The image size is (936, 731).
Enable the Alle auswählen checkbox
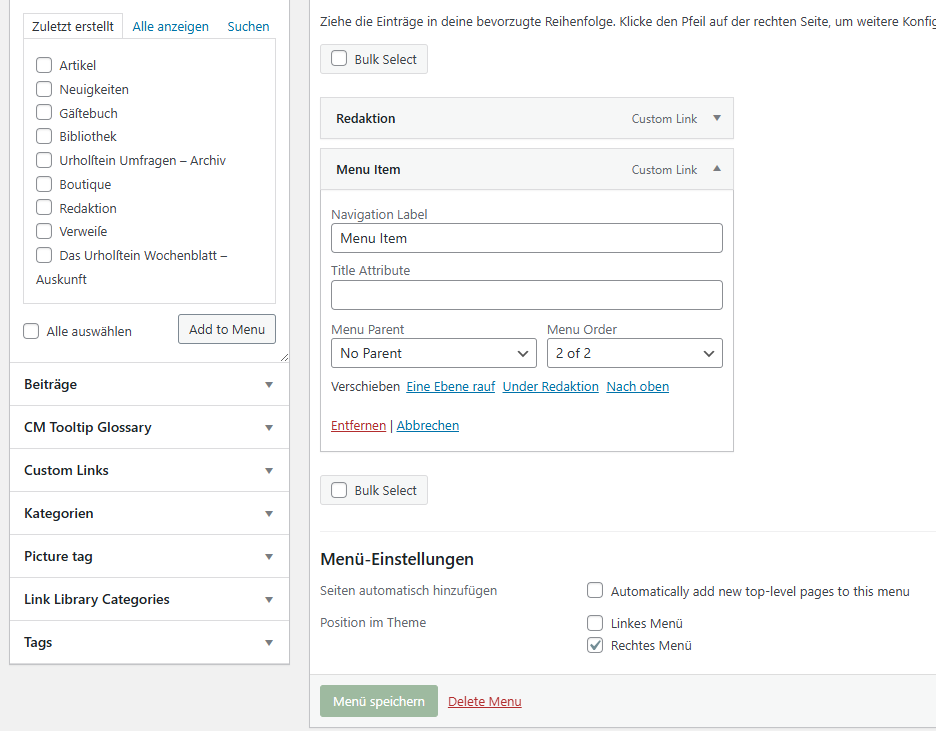pyautogui.click(x=32, y=331)
